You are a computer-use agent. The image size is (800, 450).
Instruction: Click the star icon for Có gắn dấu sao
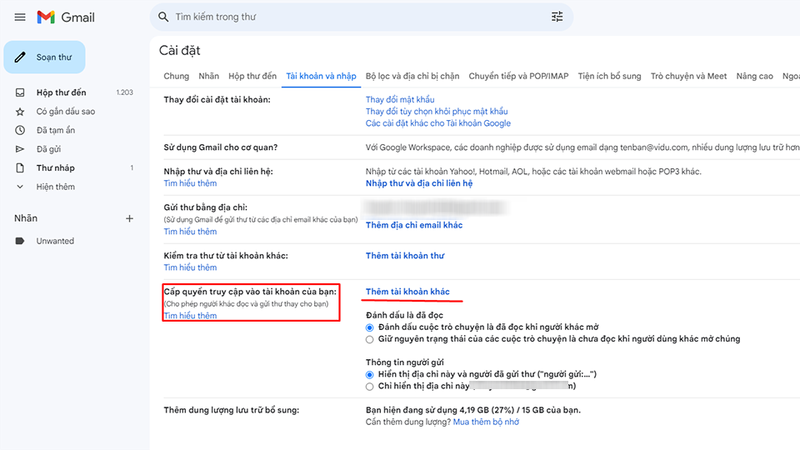point(20,111)
